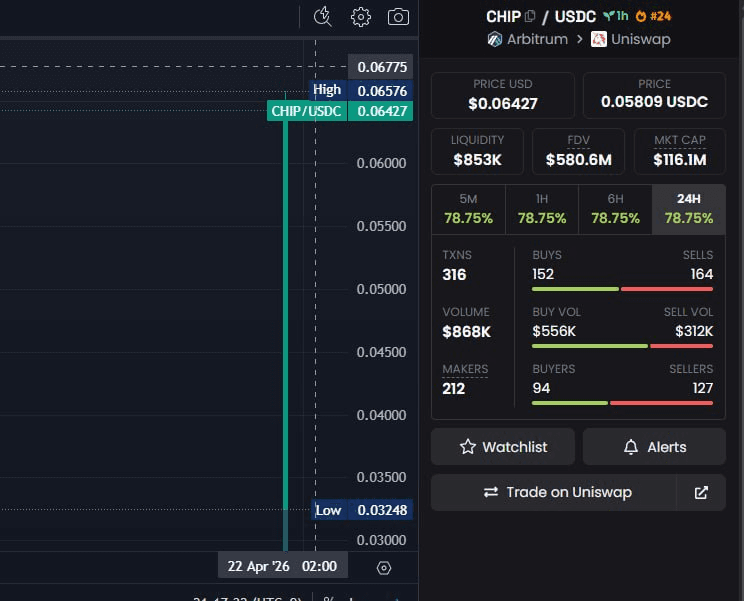Open price Alerts button
This screenshot has width=744, height=601.
[655, 447]
